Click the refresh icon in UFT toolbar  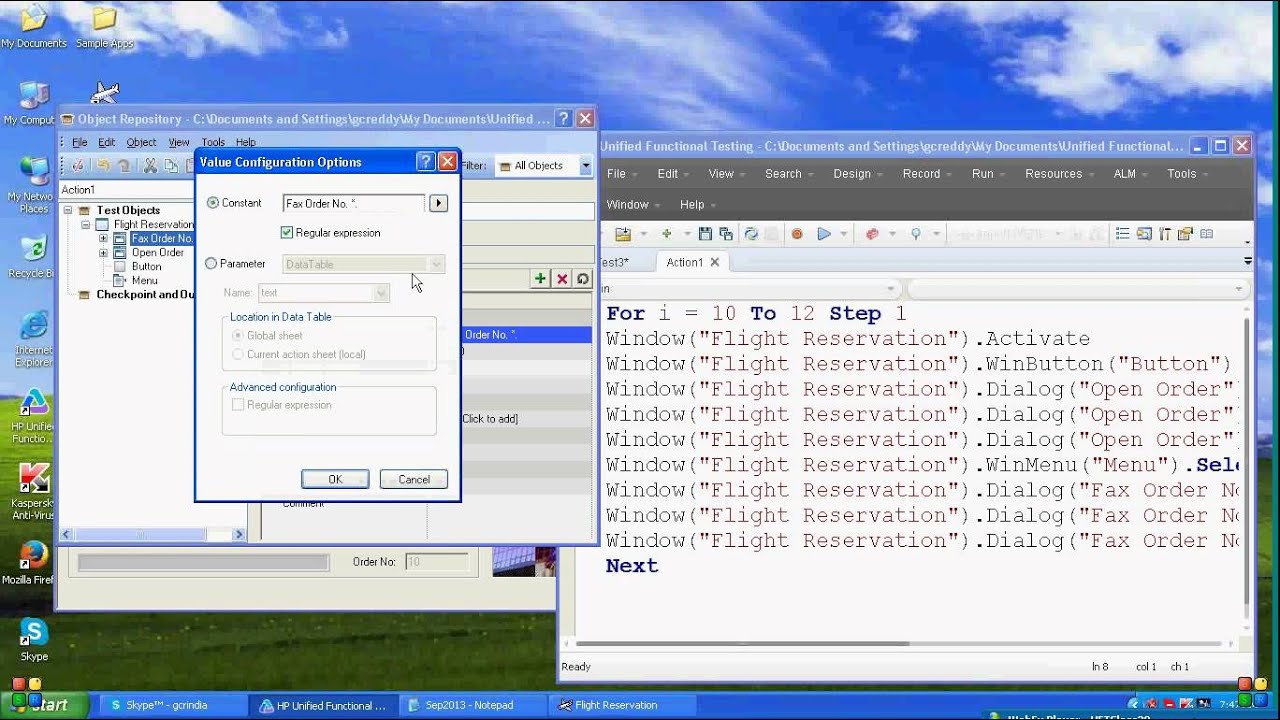tap(751, 234)
